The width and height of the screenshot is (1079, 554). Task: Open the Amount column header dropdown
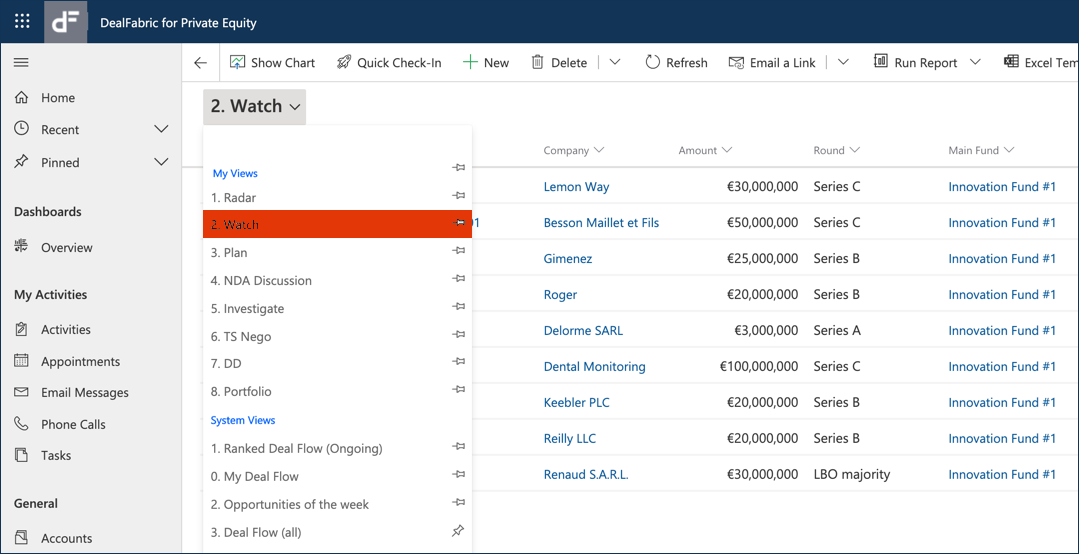tap(727, 150)
